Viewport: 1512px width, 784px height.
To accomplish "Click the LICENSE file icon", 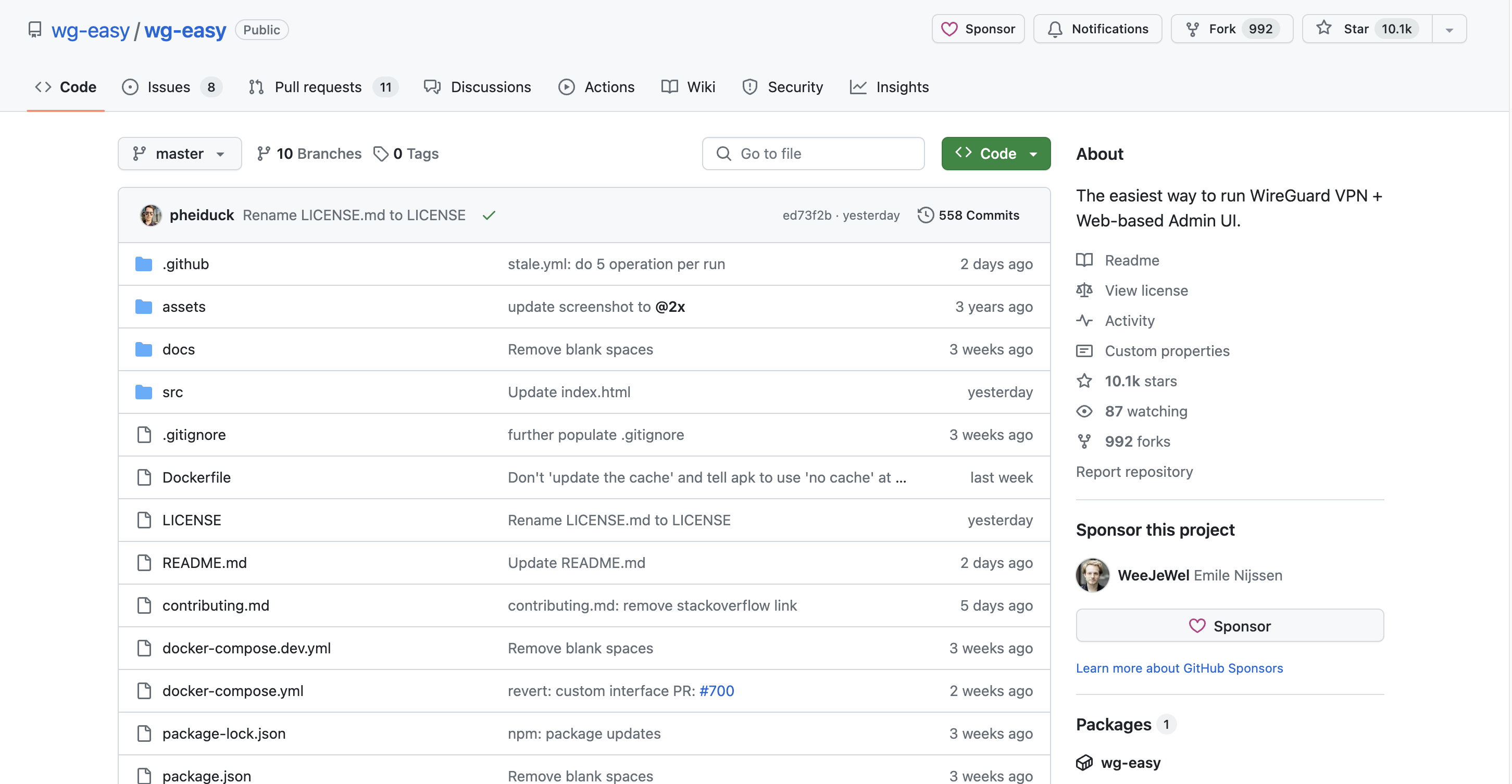I will pos(144,520).
